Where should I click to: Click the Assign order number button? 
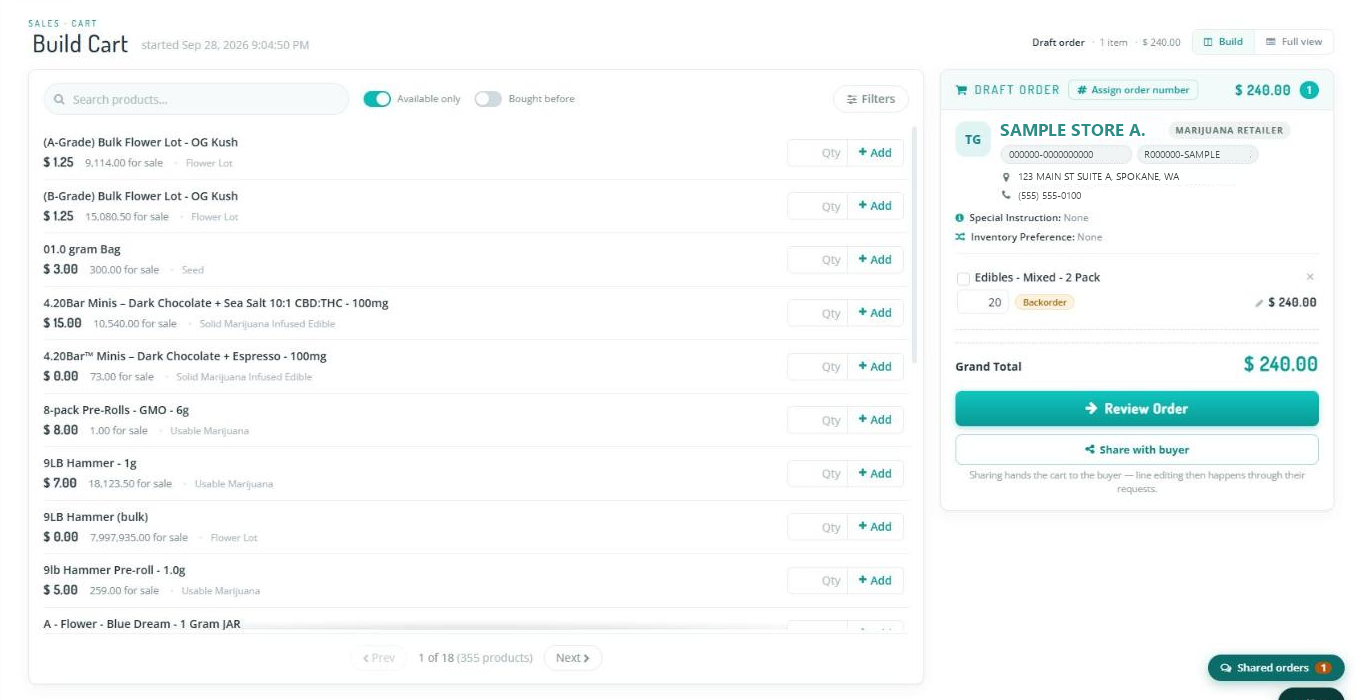[x=1133, y=90]
